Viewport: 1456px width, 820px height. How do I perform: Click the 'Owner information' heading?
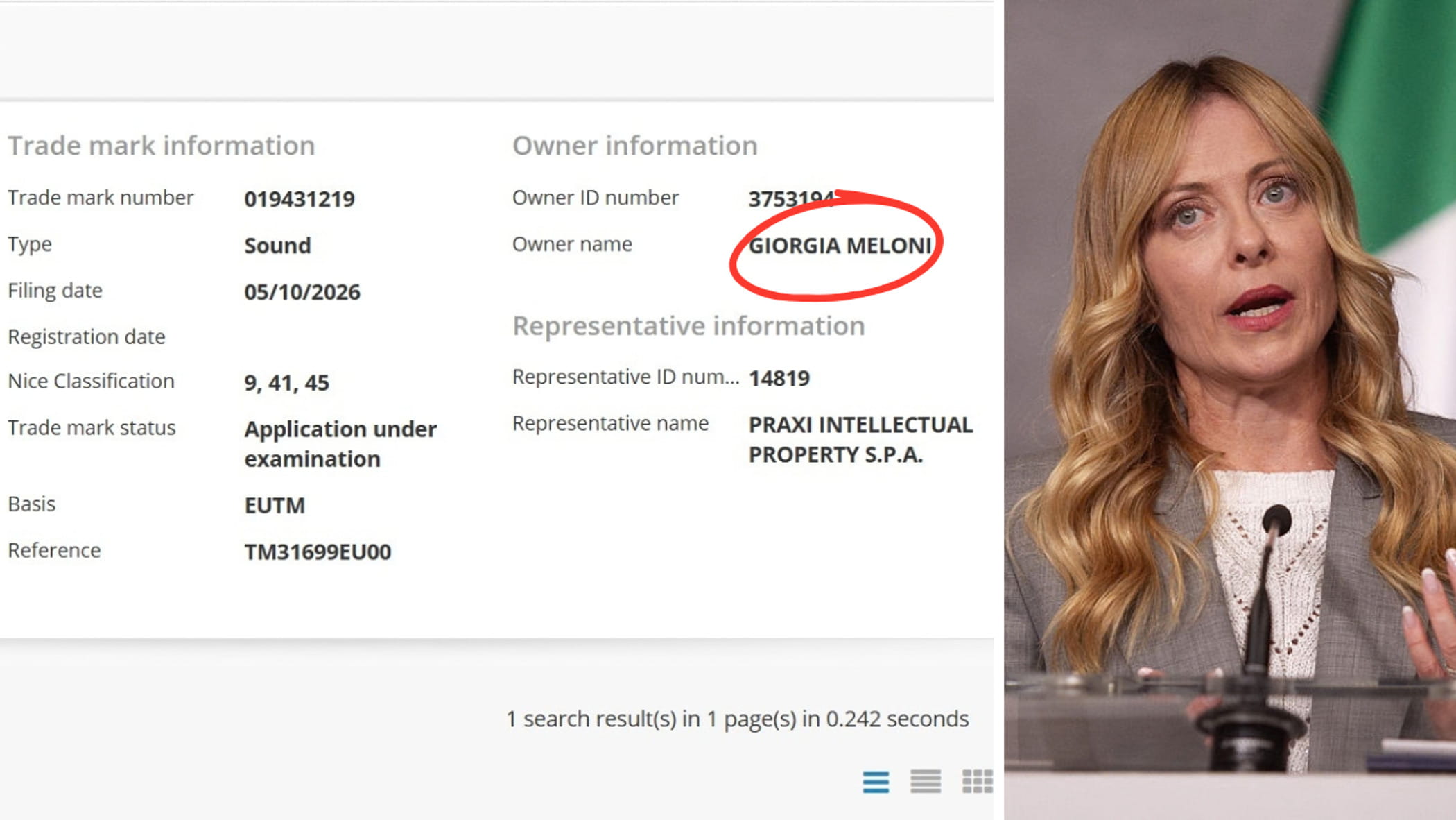(x=634, y=146)
